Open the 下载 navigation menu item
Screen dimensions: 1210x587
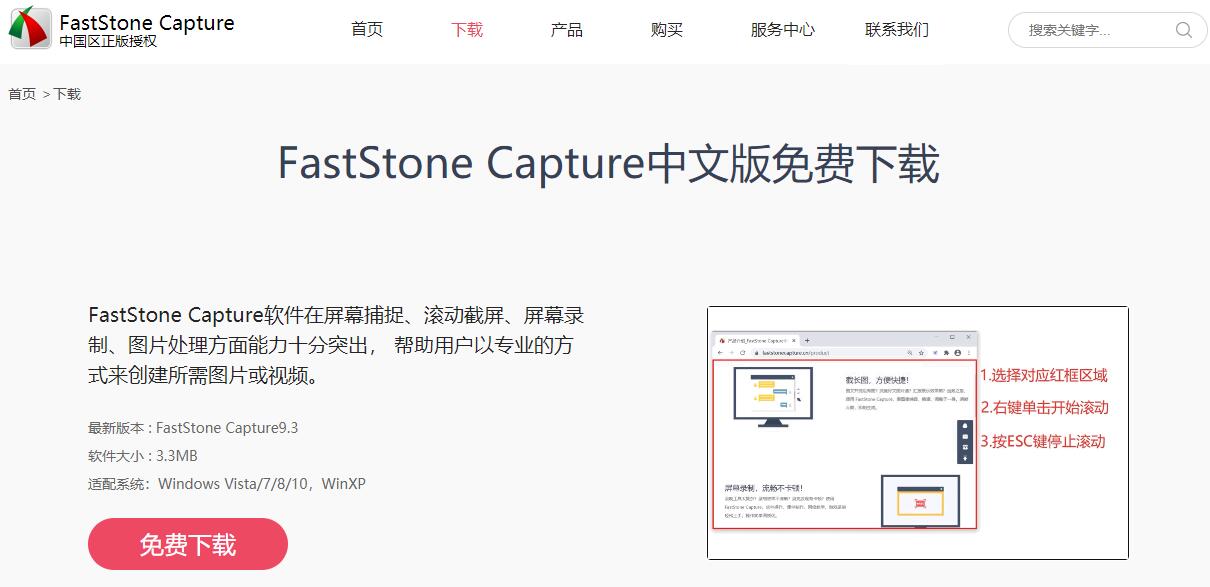467,30
